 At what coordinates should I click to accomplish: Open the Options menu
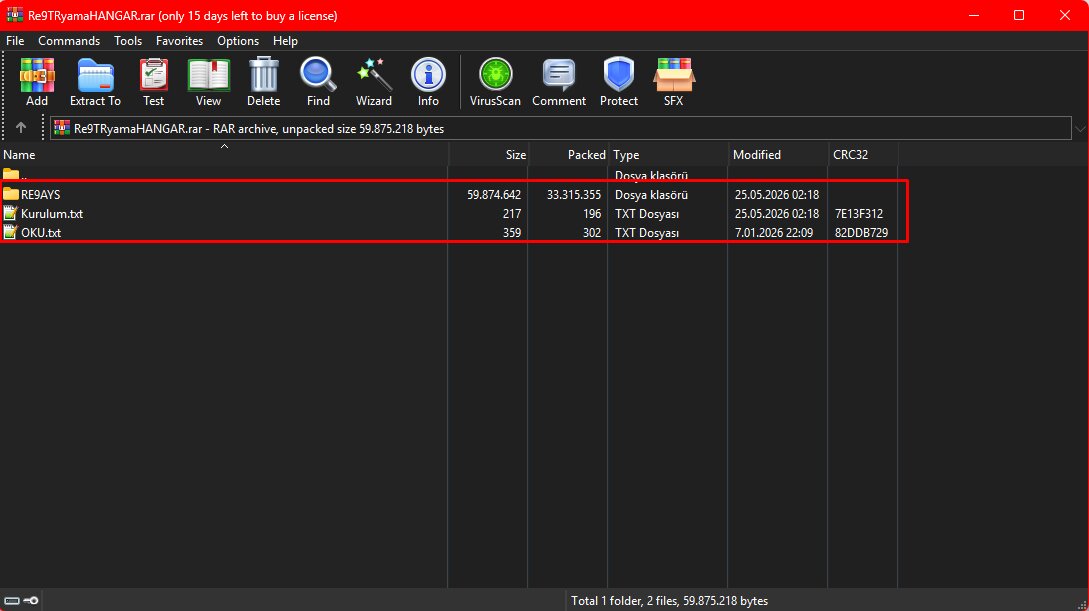pyautogui.click(x=238, y=41)
